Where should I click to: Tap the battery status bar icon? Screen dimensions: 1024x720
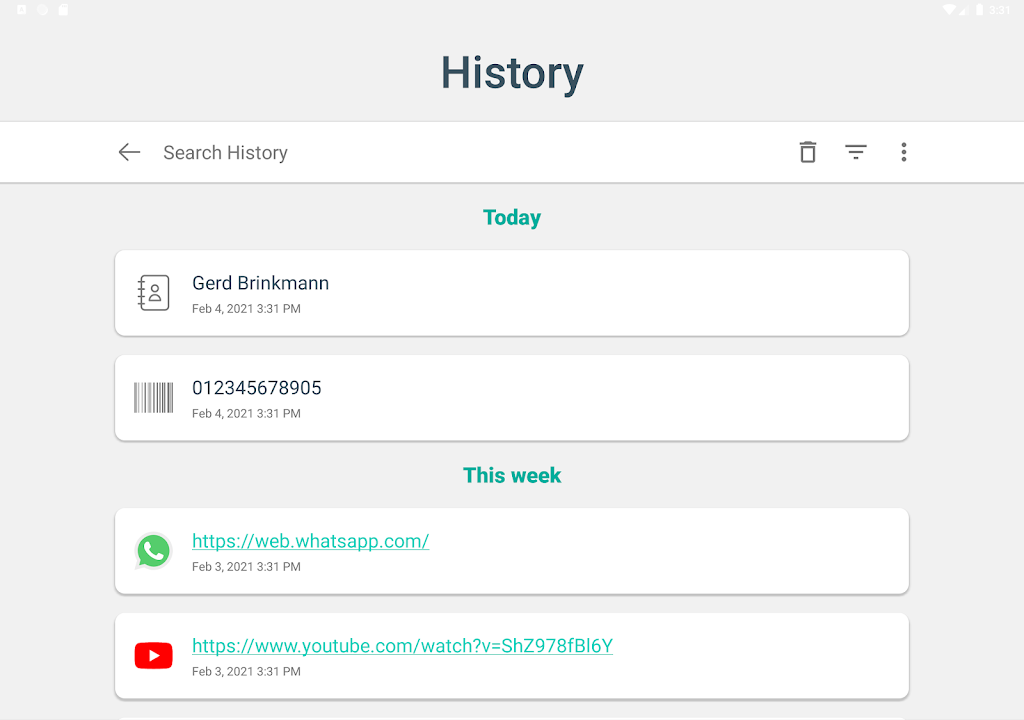click(x=979, y=10)
